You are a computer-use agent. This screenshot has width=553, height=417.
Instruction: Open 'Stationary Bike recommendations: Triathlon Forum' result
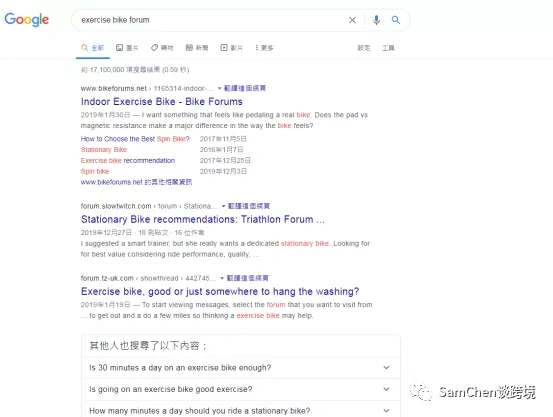point(202,219)
